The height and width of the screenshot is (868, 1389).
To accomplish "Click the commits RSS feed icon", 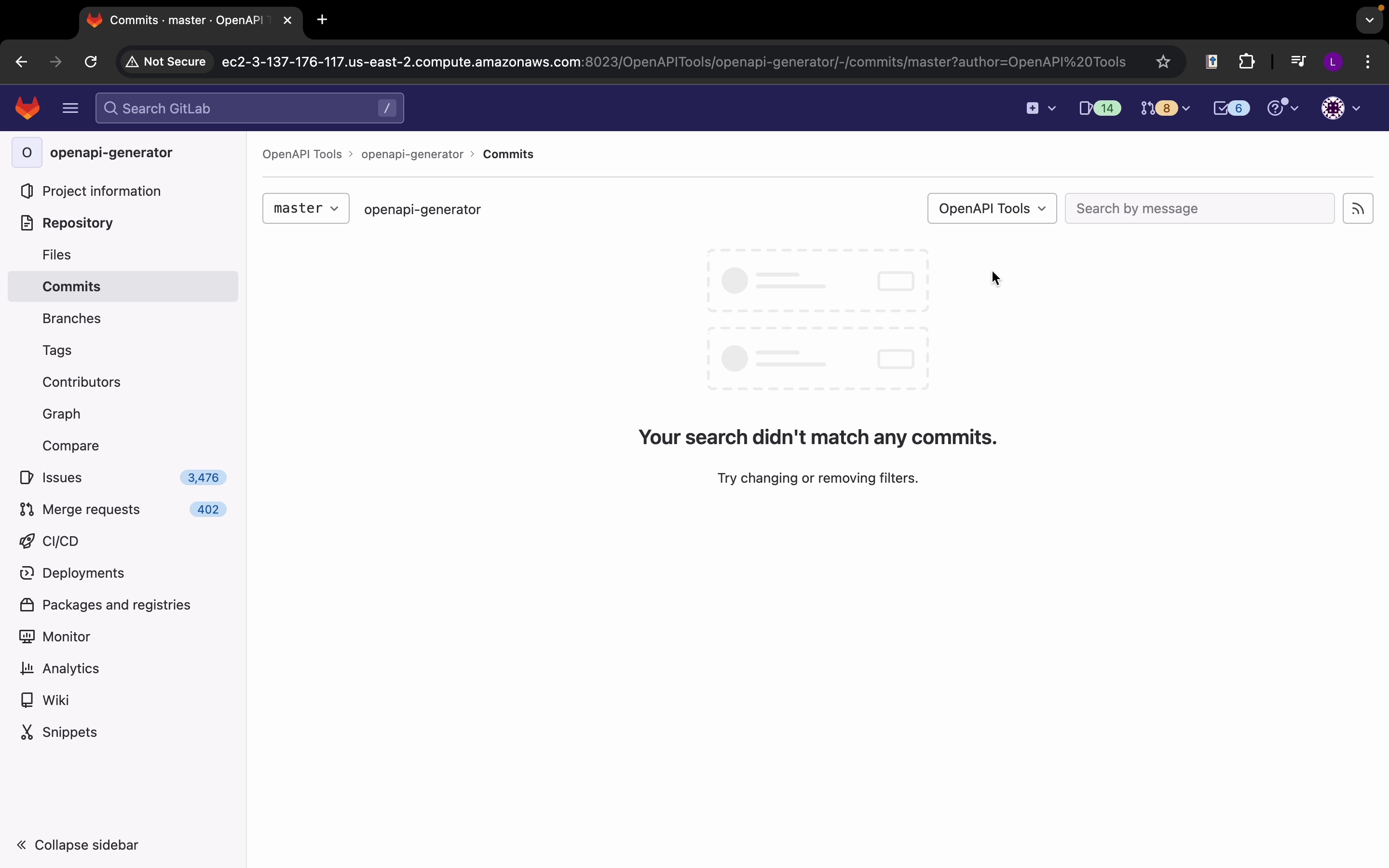I will (x=1358, y=208).
